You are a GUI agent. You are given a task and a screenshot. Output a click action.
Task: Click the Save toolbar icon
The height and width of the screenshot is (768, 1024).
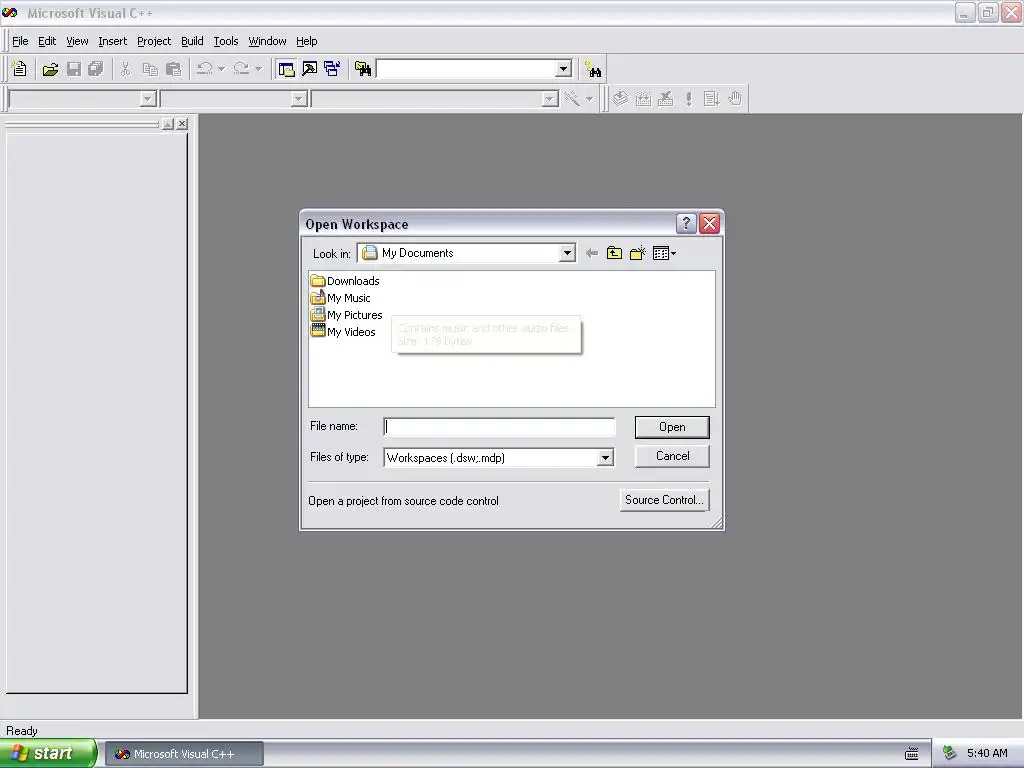pyautogui.click(x=74, y=69)
